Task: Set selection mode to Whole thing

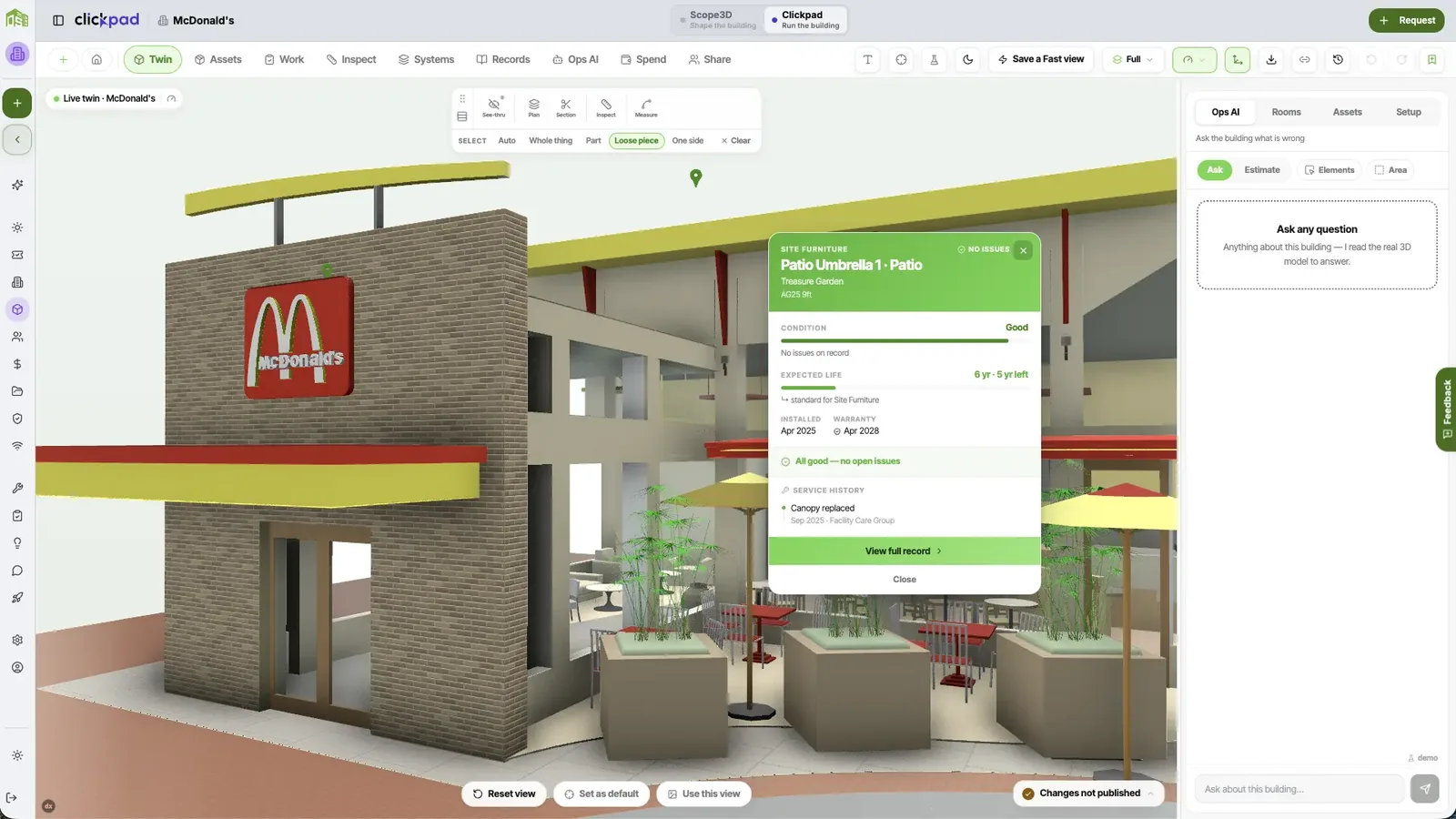Action: coord(551,141)
